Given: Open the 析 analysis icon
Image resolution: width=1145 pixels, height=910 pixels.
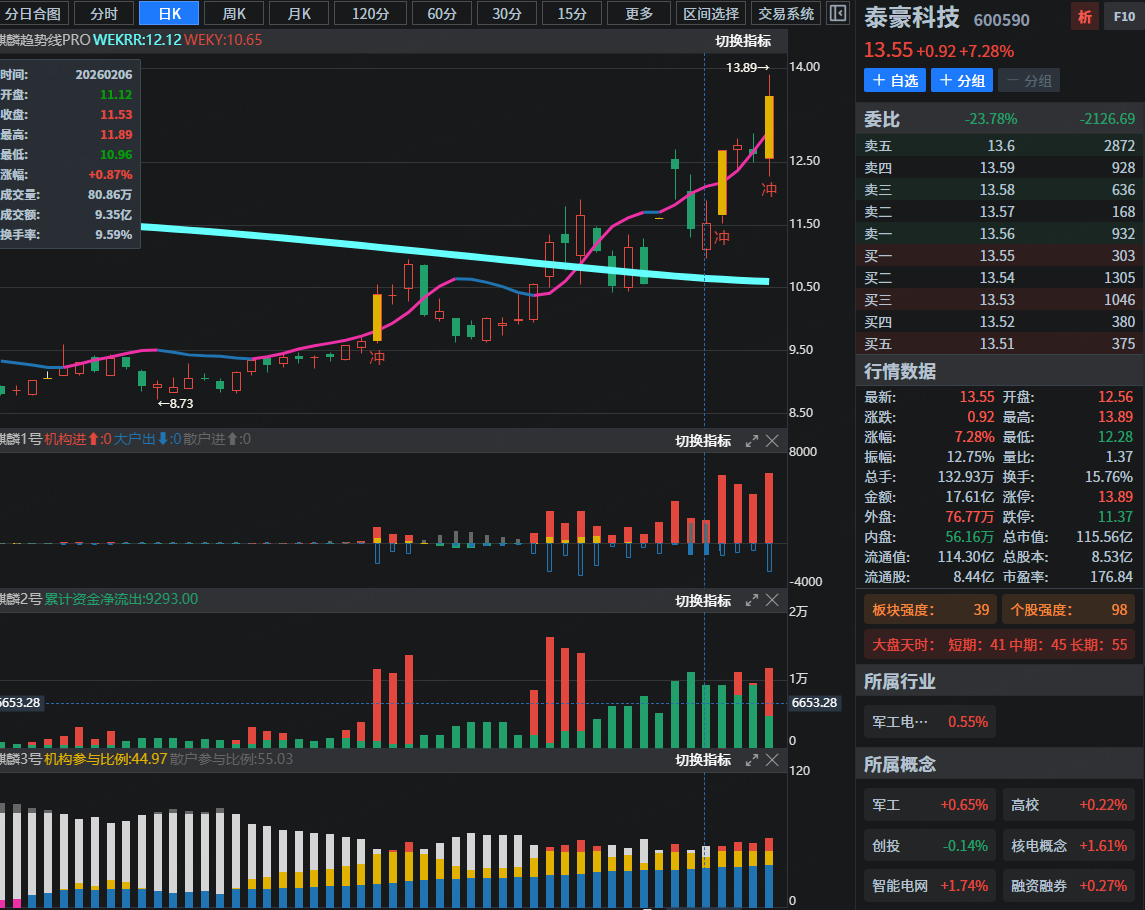Looking at the screenshot, I should coord(1083,17).
